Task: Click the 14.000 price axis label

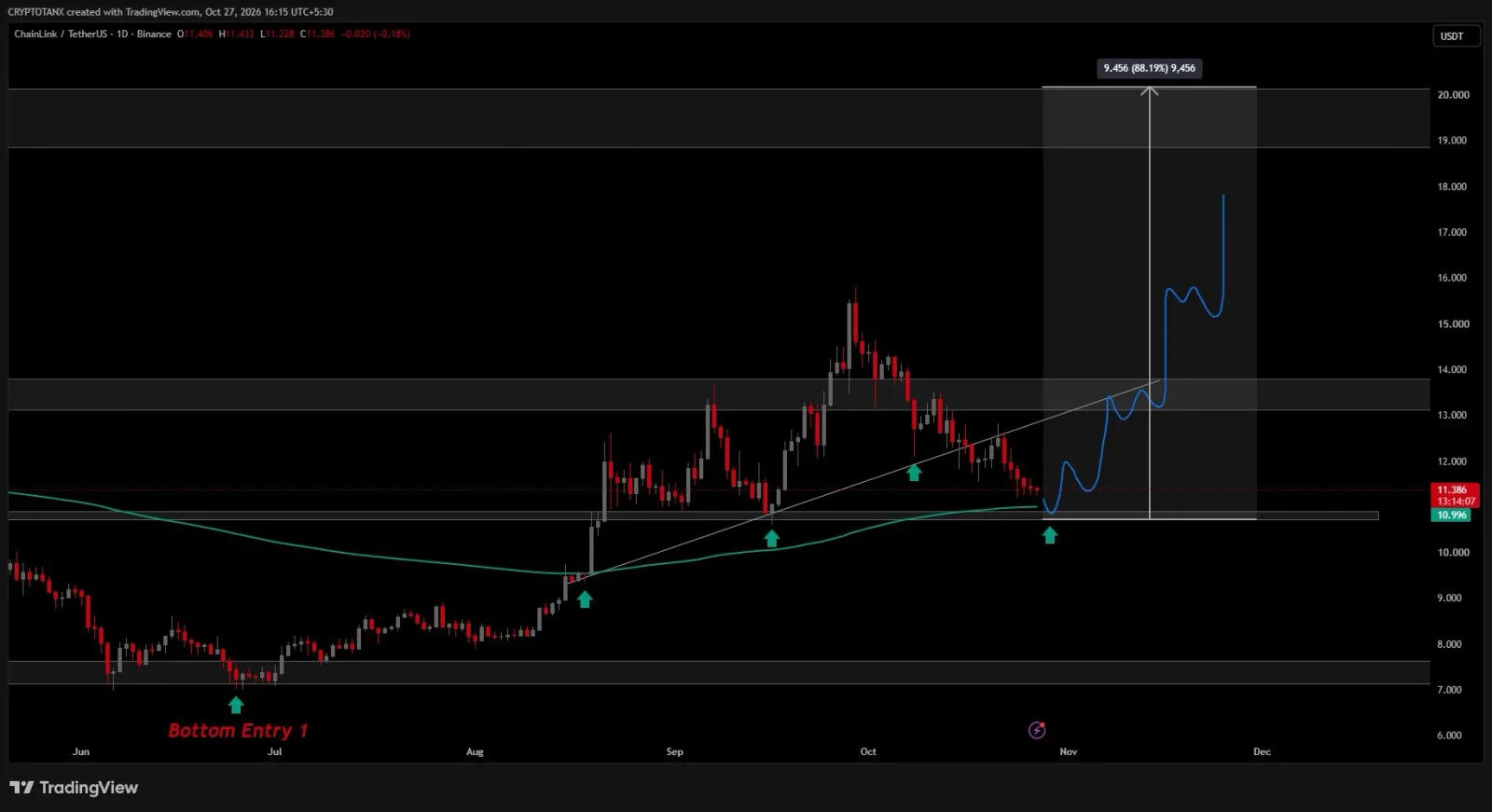Action: 1453,370
